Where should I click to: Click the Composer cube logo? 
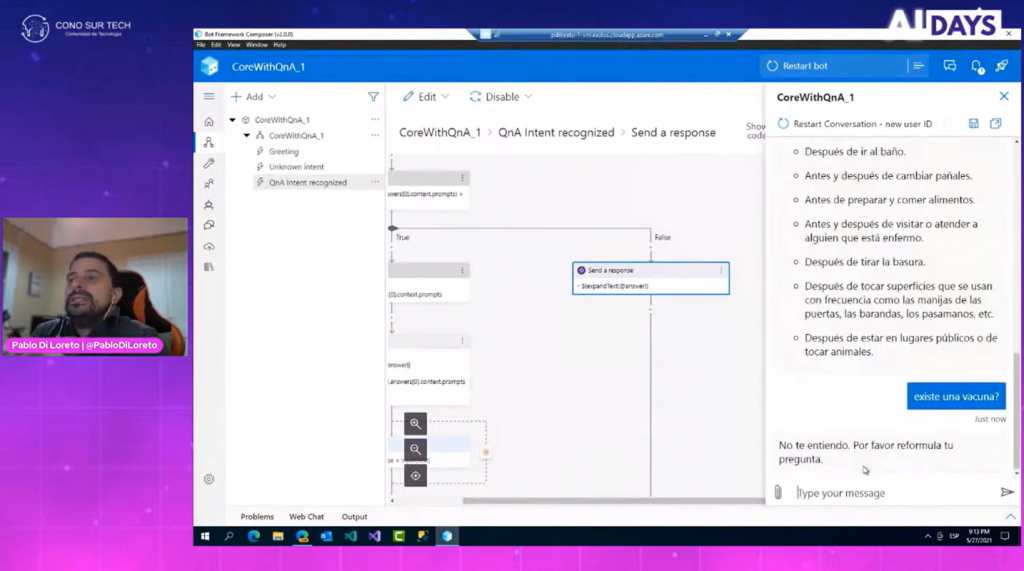click(210, 66)
